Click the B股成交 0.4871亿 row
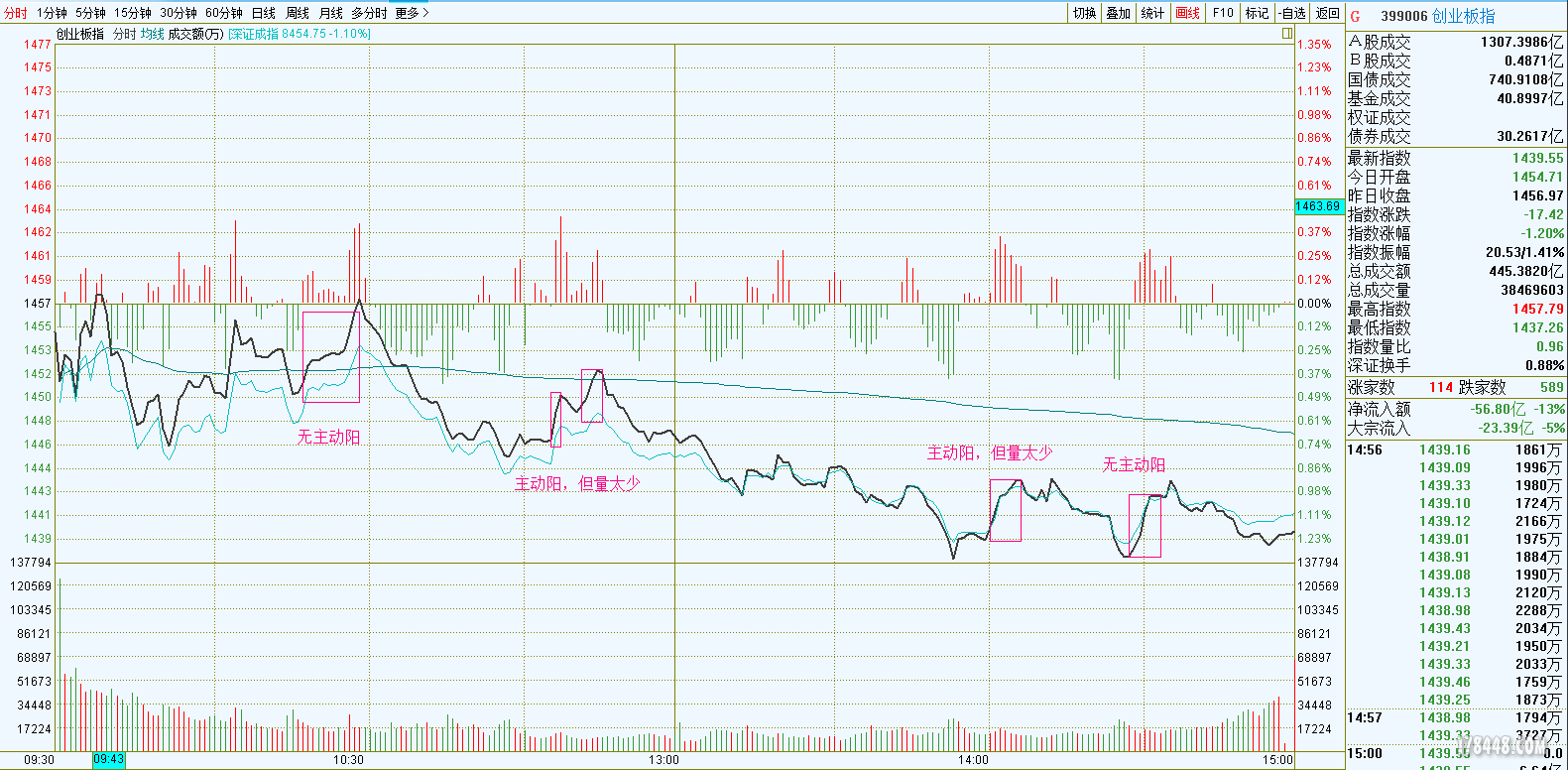This screenshot has width=1568, height=770. [1456, 61]
